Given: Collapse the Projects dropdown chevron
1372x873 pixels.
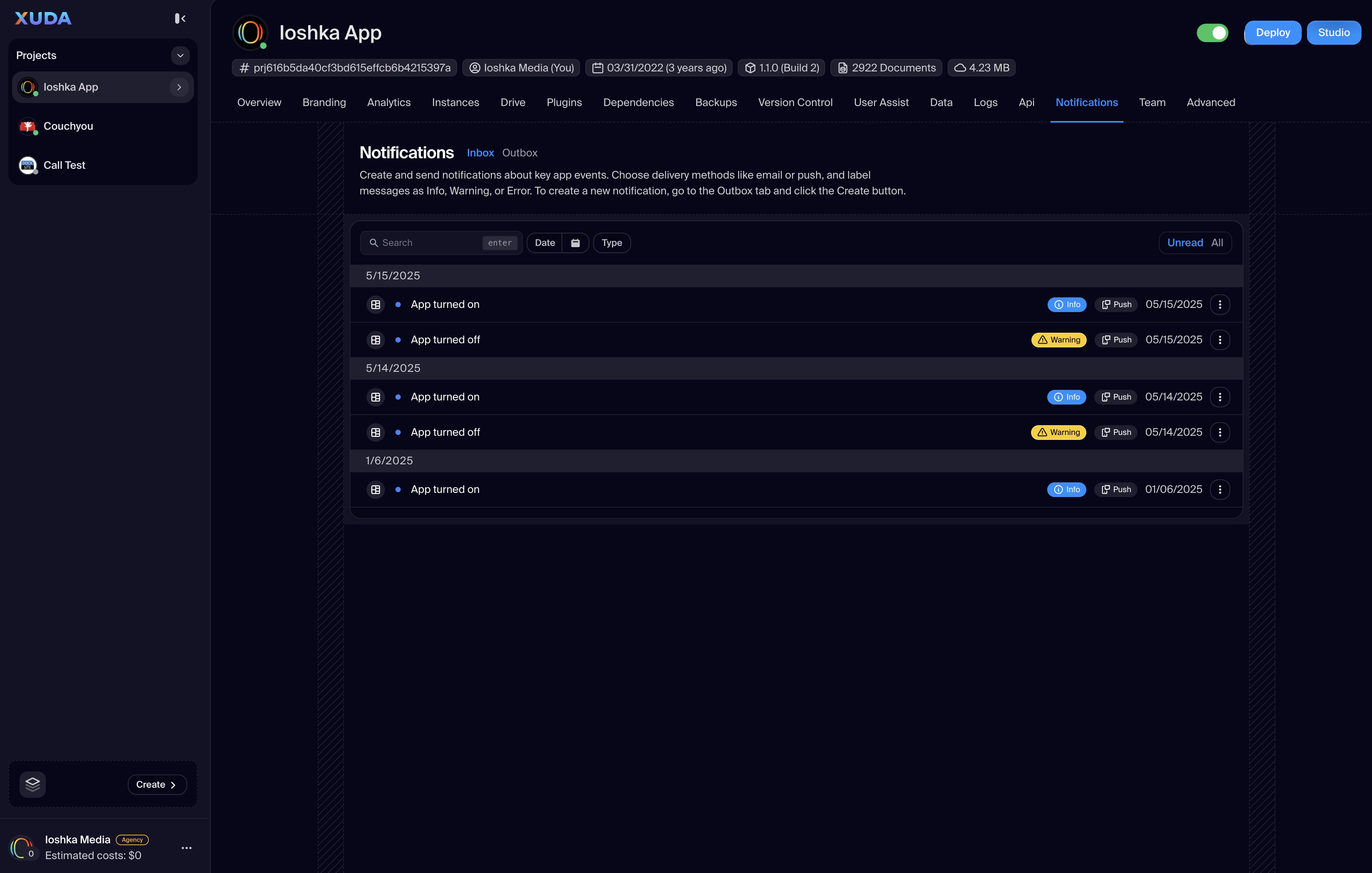Looking at the screenshot, I should point(180,55).
